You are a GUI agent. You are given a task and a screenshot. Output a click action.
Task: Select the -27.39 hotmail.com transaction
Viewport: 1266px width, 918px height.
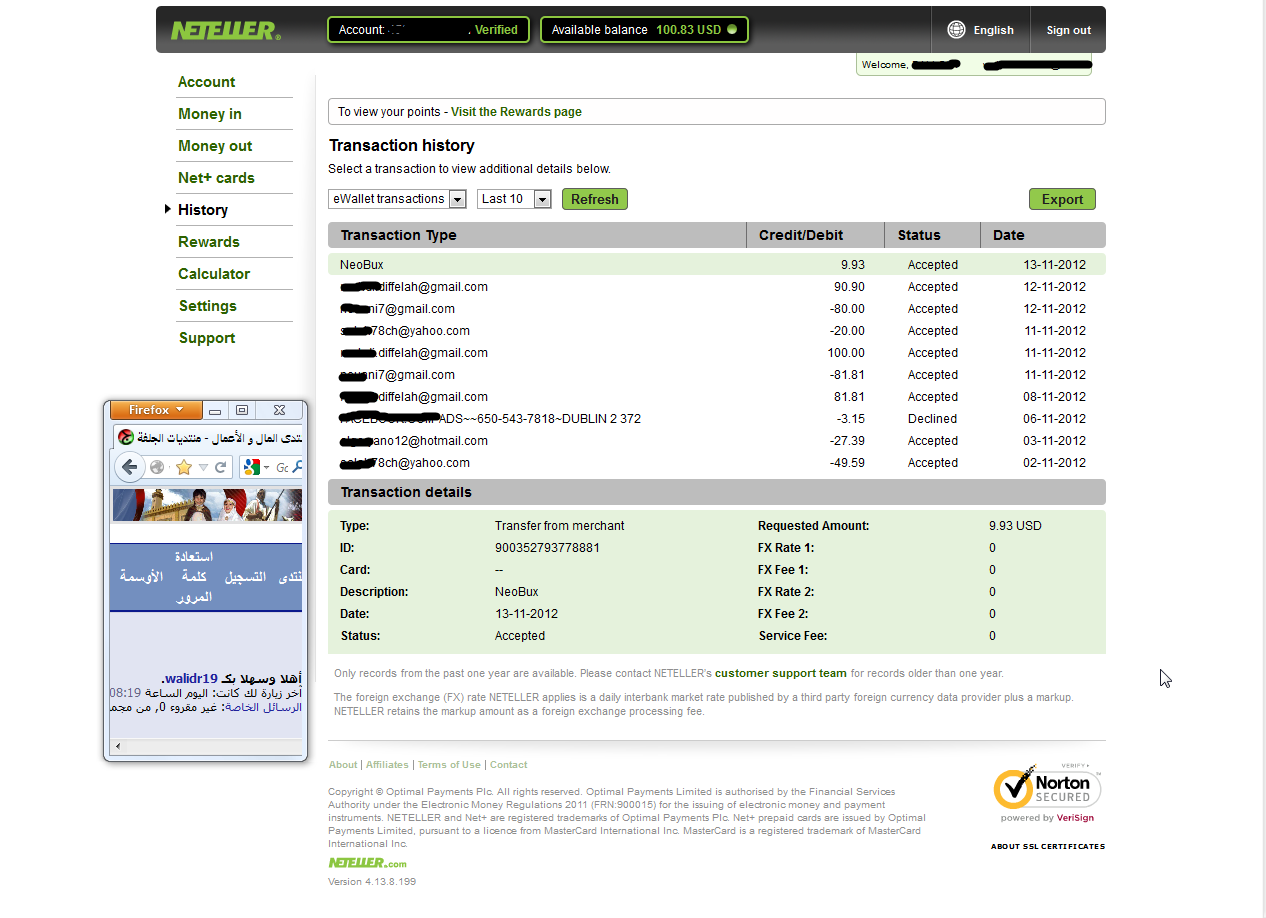[x=717, y=441]
